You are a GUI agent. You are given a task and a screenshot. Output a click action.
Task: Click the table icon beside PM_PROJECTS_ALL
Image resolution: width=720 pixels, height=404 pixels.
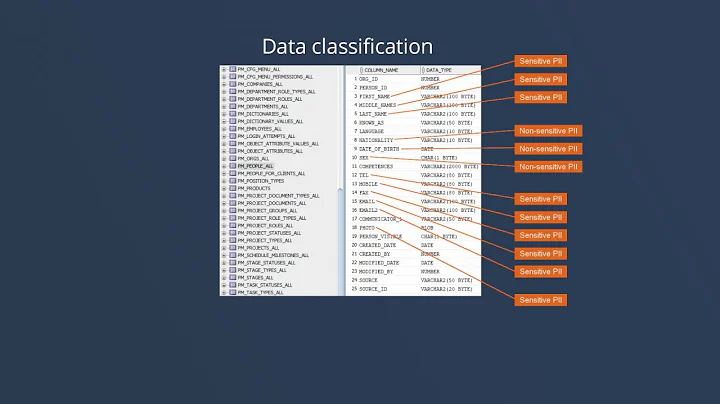[x=233, y=248]
